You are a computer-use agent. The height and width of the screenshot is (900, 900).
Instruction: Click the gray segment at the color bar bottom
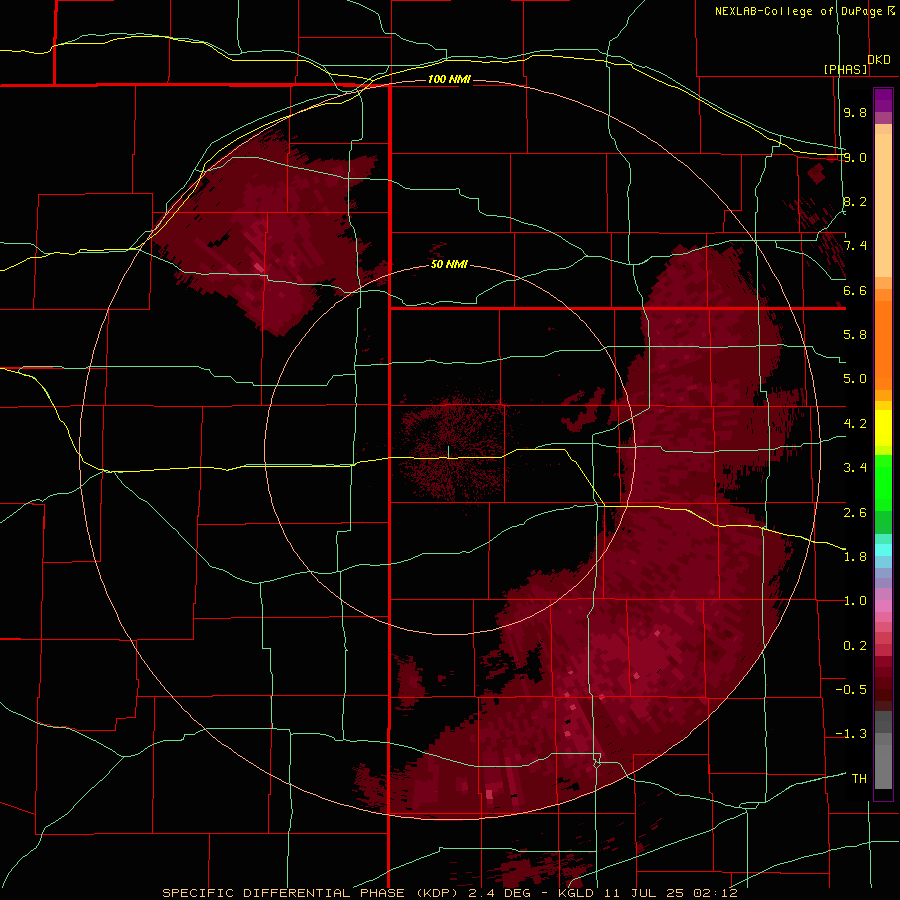coord(883,749)
